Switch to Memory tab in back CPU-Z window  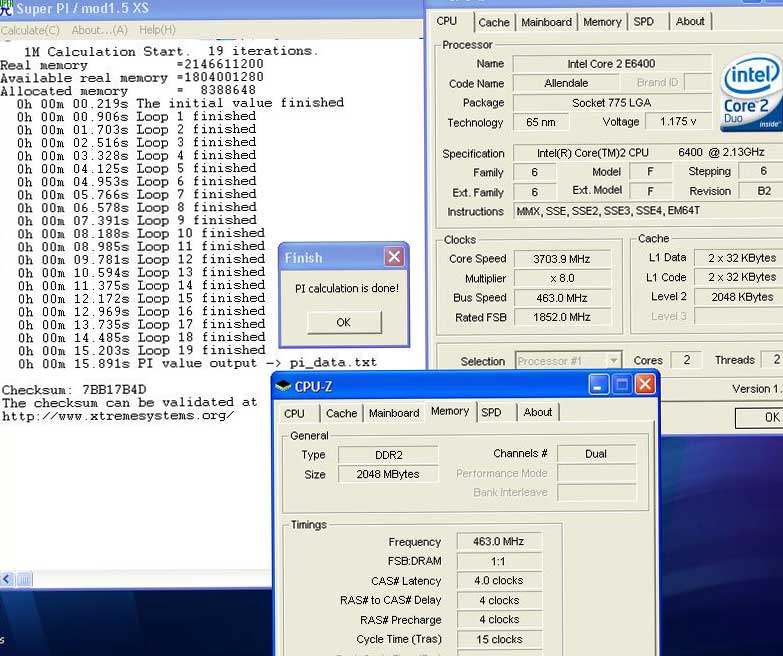click(x=602, y=22)
